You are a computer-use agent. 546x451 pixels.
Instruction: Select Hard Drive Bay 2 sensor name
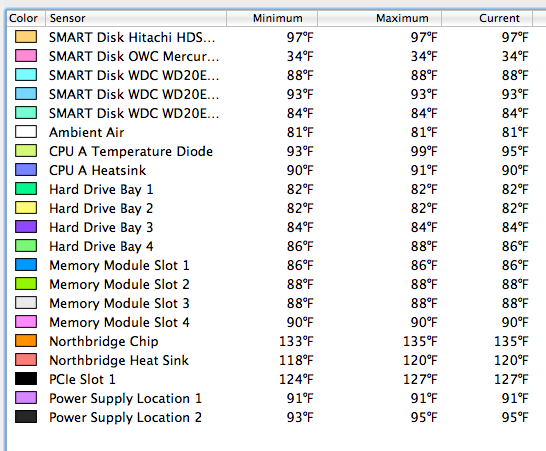pyautogui.click(x=101, y=209)
